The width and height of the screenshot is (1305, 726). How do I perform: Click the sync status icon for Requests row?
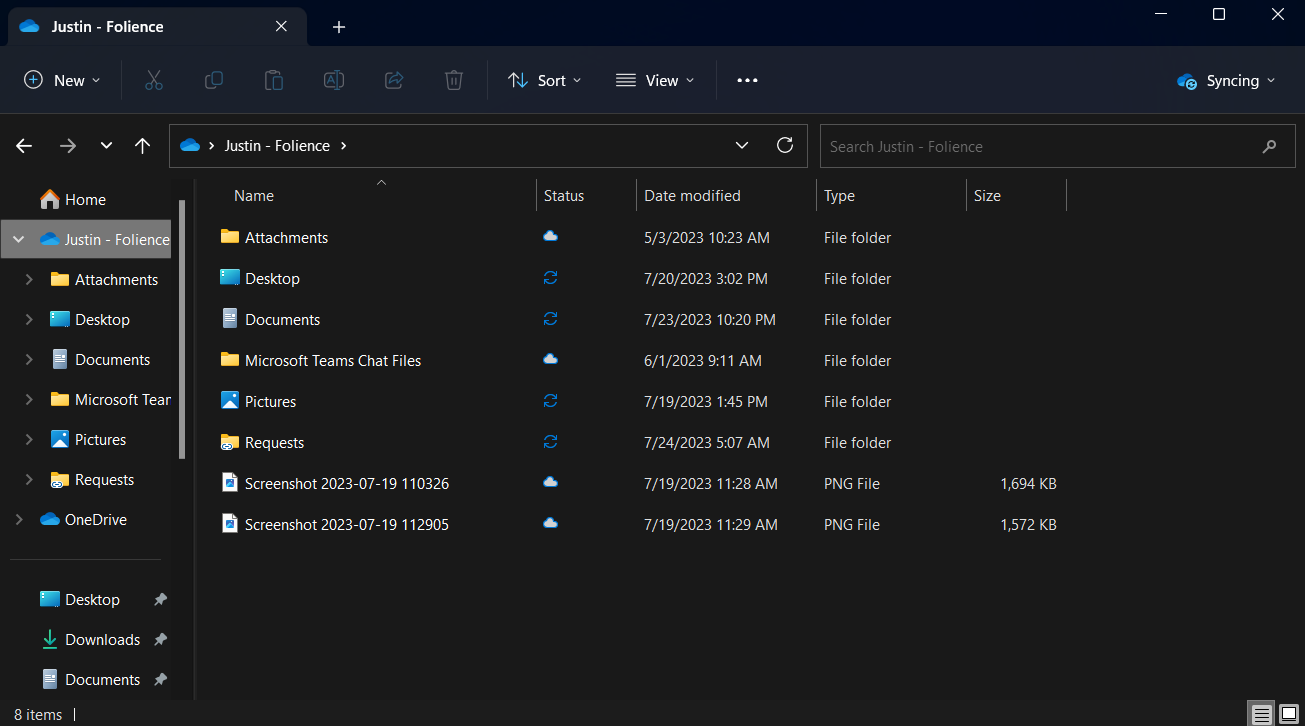550,442
